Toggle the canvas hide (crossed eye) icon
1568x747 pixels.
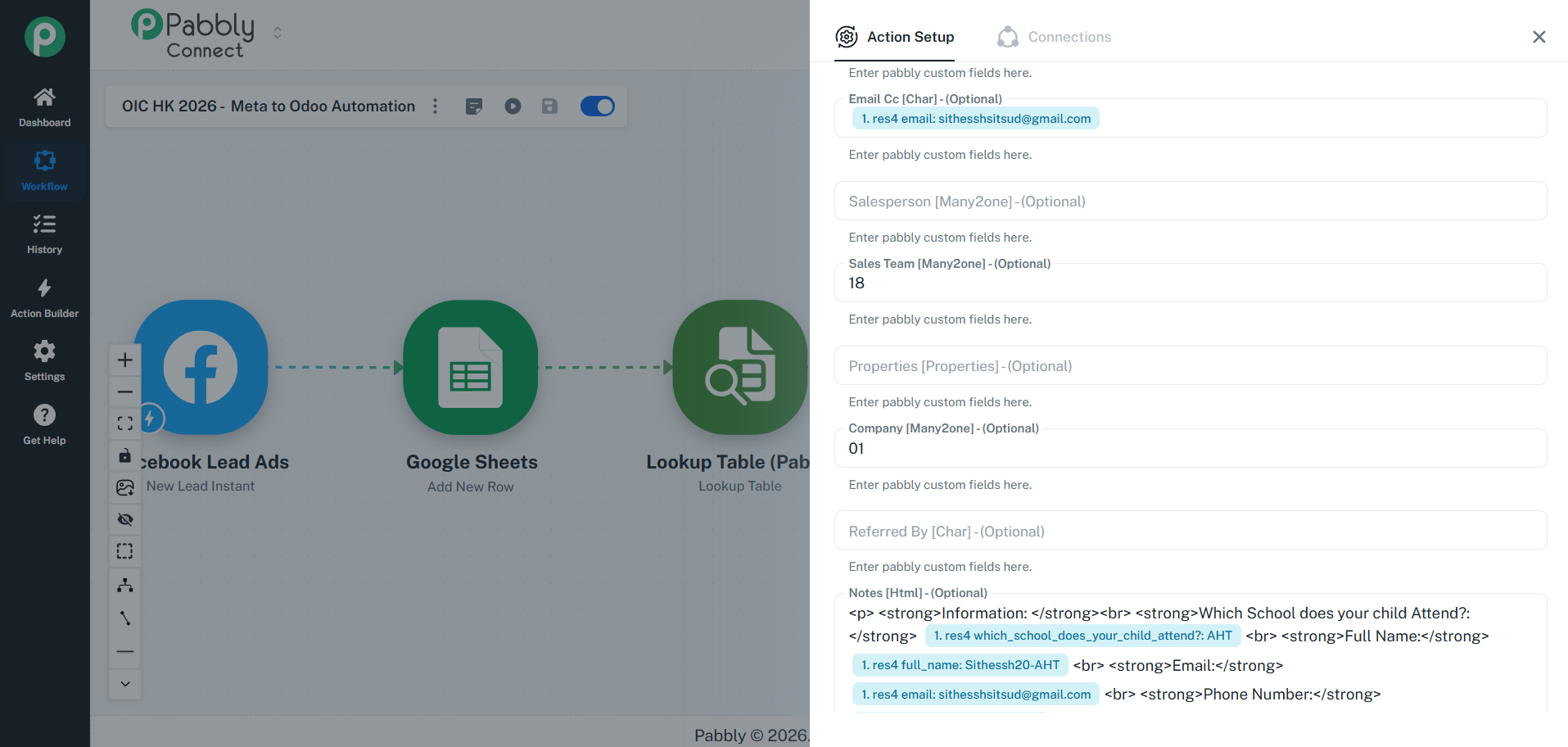click(x=125, y=519)
